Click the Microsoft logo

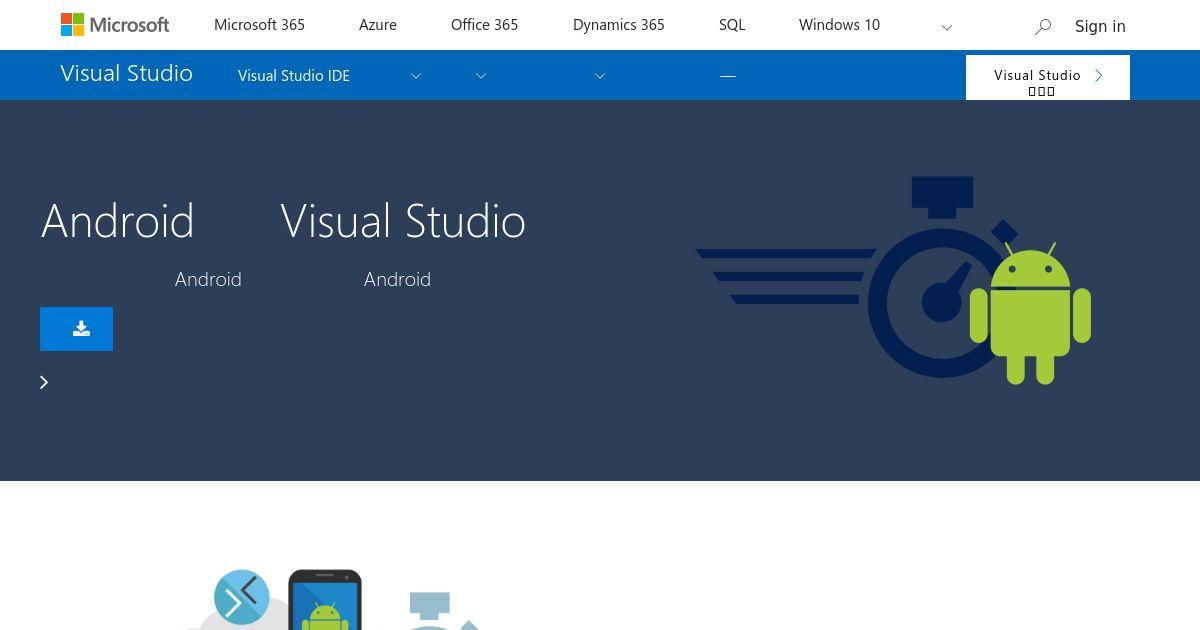[115, 25]
